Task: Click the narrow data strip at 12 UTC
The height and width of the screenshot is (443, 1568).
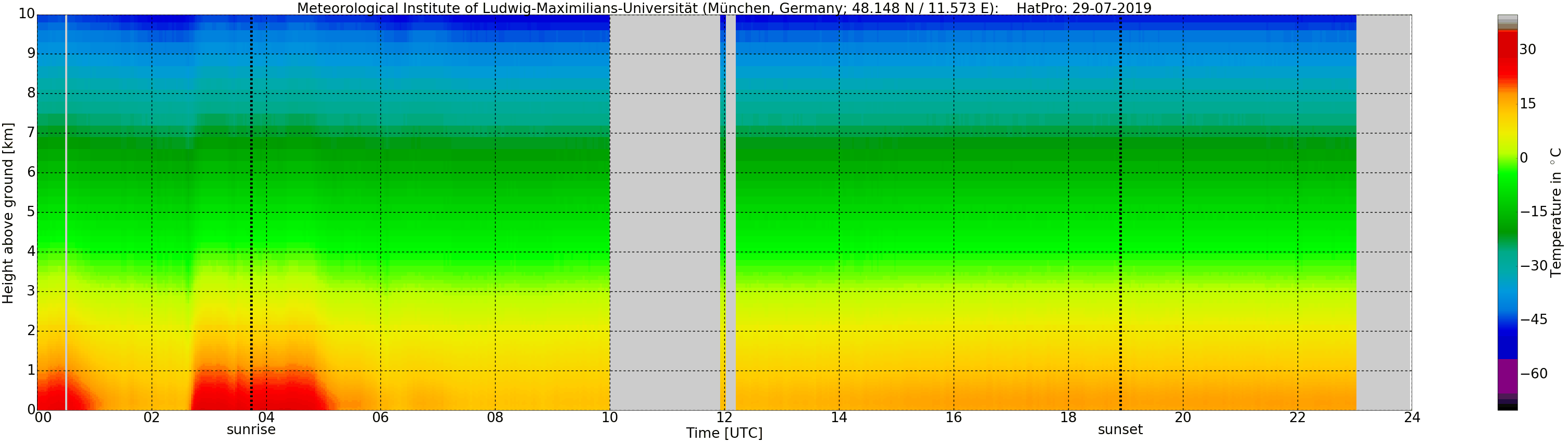Action: point(723,212)
